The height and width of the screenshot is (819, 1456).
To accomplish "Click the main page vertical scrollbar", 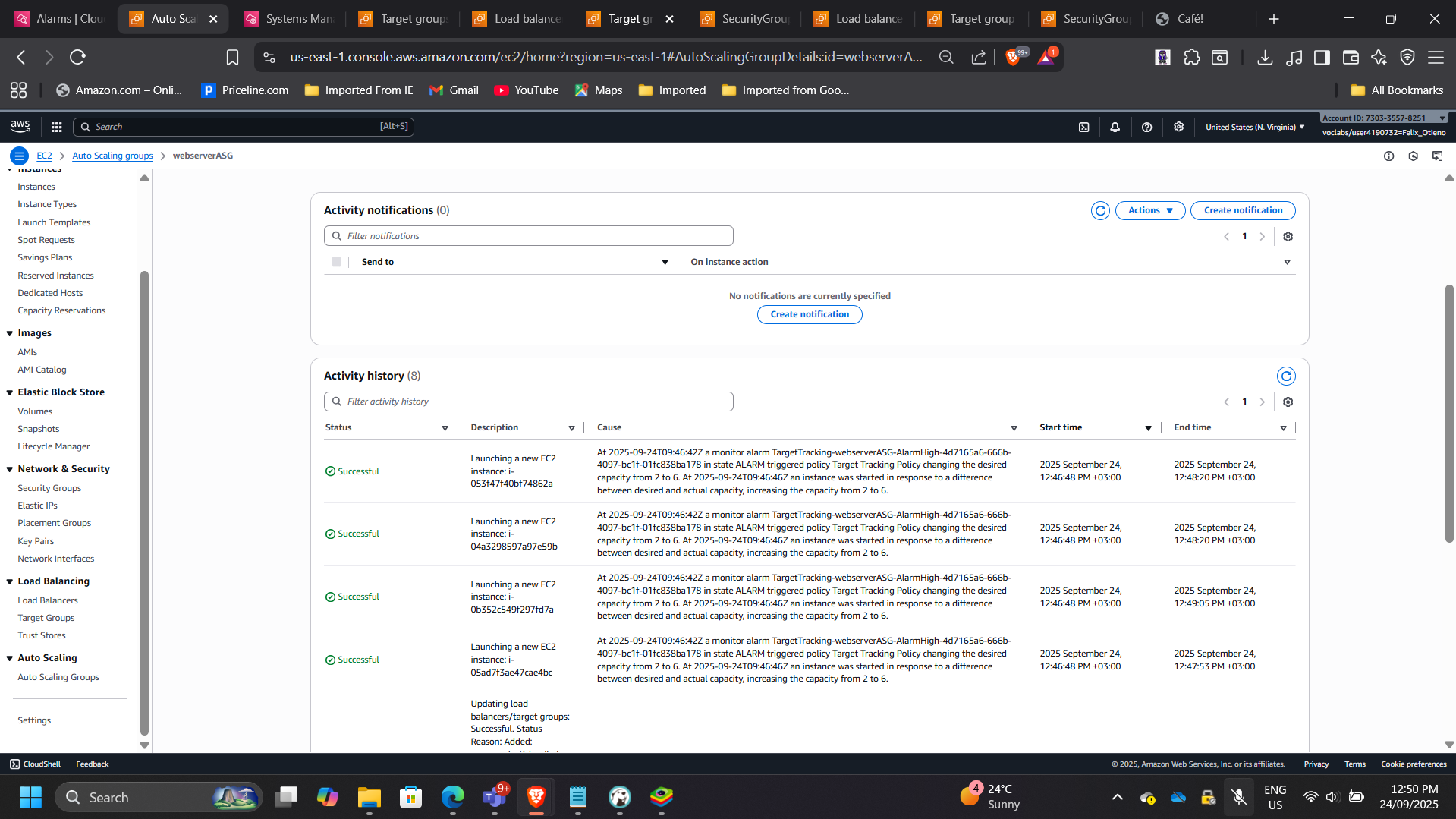I will pyautogui.click(x=1448, y=414).
